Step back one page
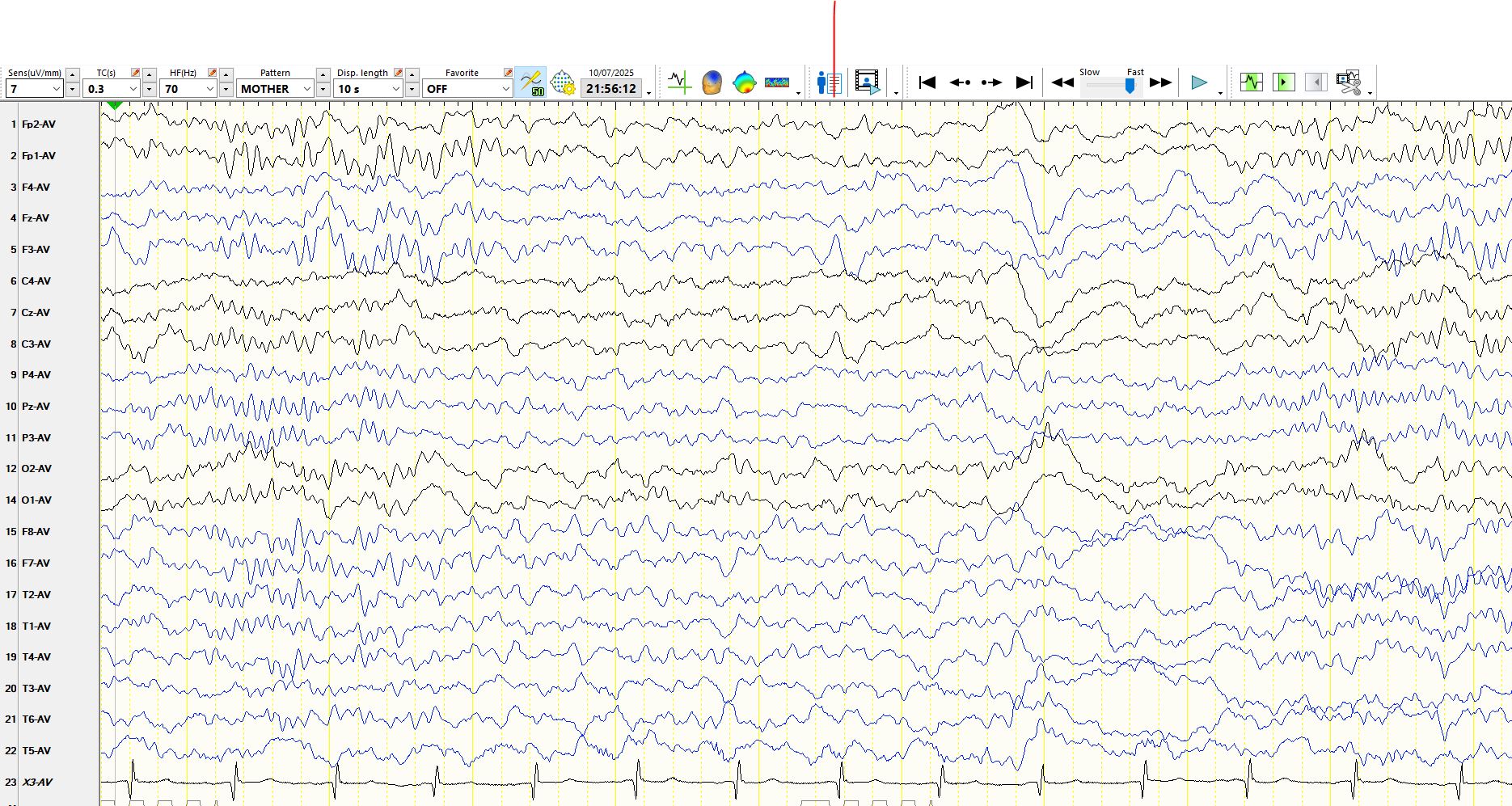 click(x=960, y=82)
